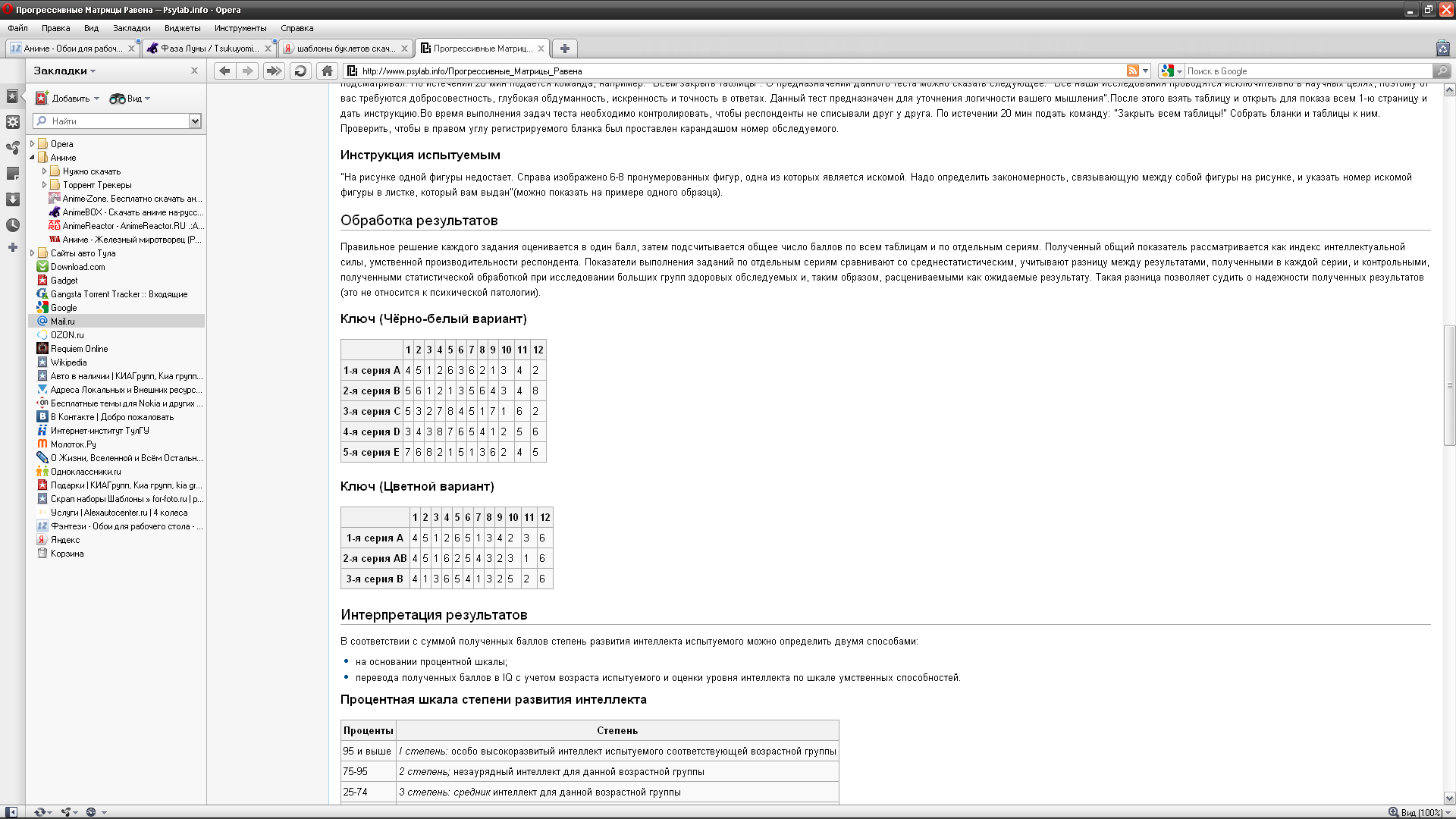The height and width of the screenshot is (819, 1456).
Task: Click the vertical page scrollbar thumb
Action: 1449,386
